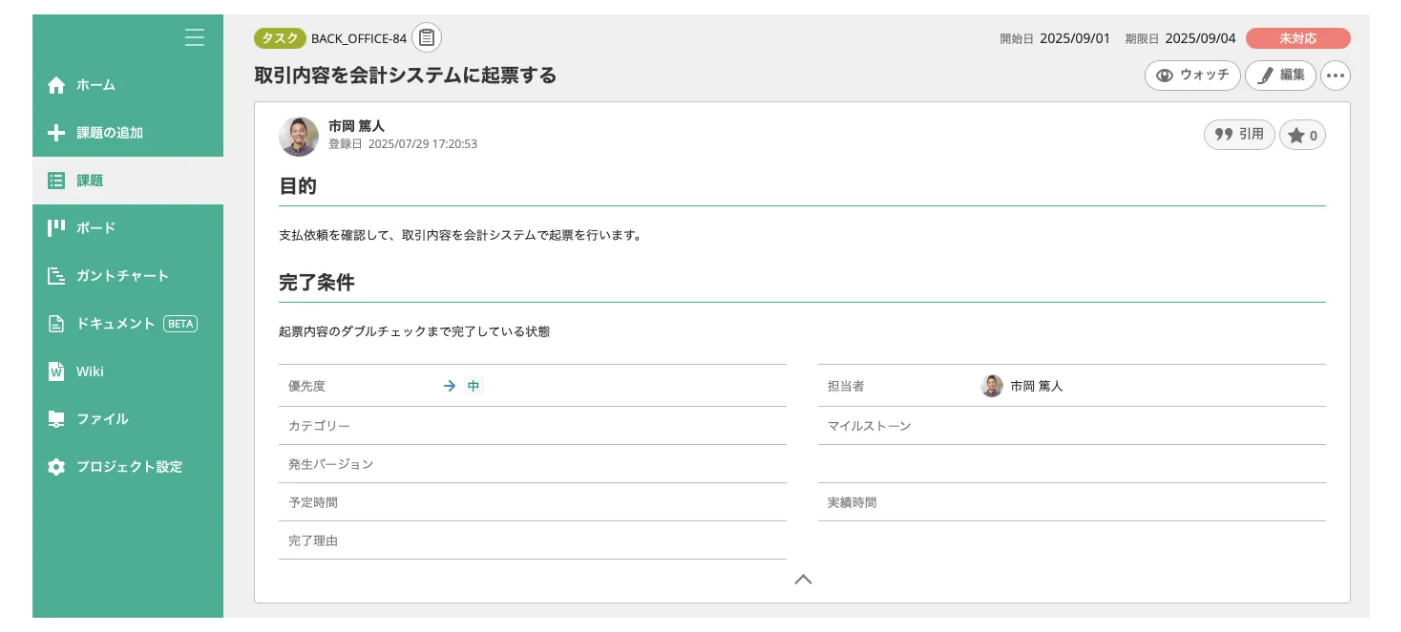The height and width of the screenshot is (632, 1401).
Task: Star this issue with star button
Action: click(1302, 135)
